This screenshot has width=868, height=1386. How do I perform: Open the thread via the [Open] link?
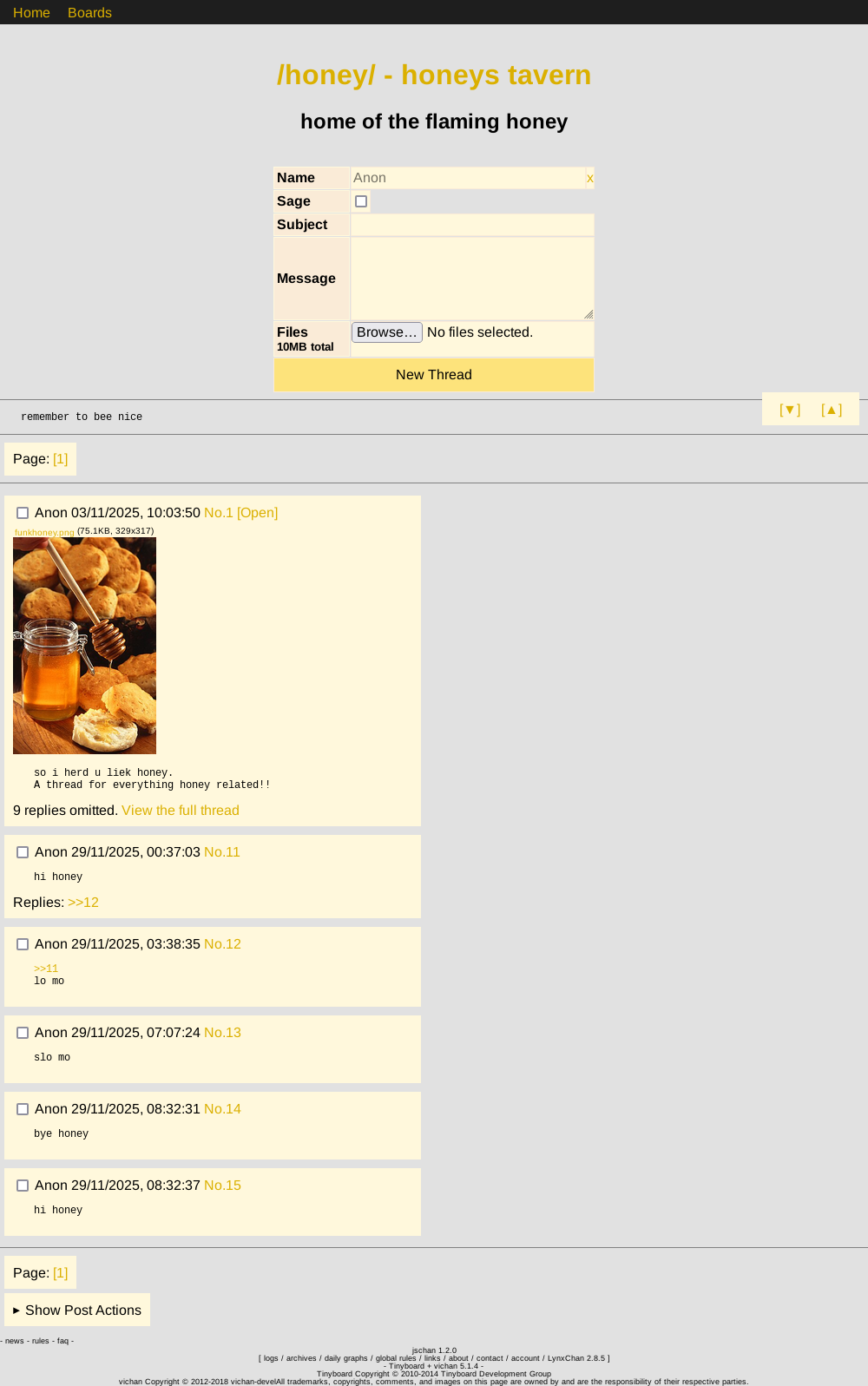click(x=257, y=513)
